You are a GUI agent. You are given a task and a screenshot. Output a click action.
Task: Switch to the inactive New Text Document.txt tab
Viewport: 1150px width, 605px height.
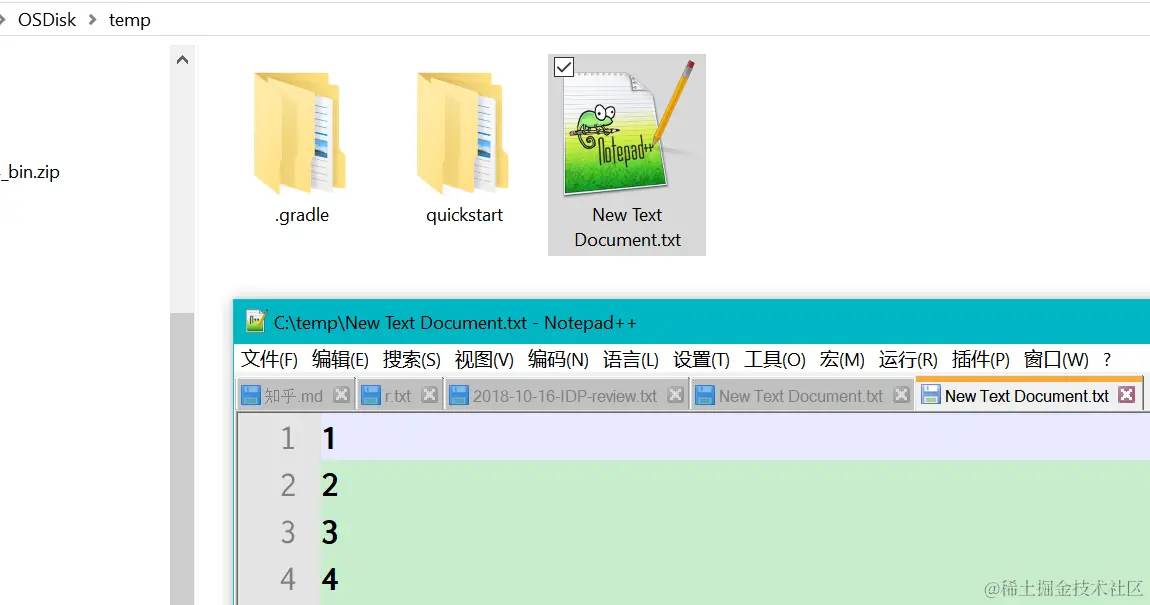(x=801, y=396)
